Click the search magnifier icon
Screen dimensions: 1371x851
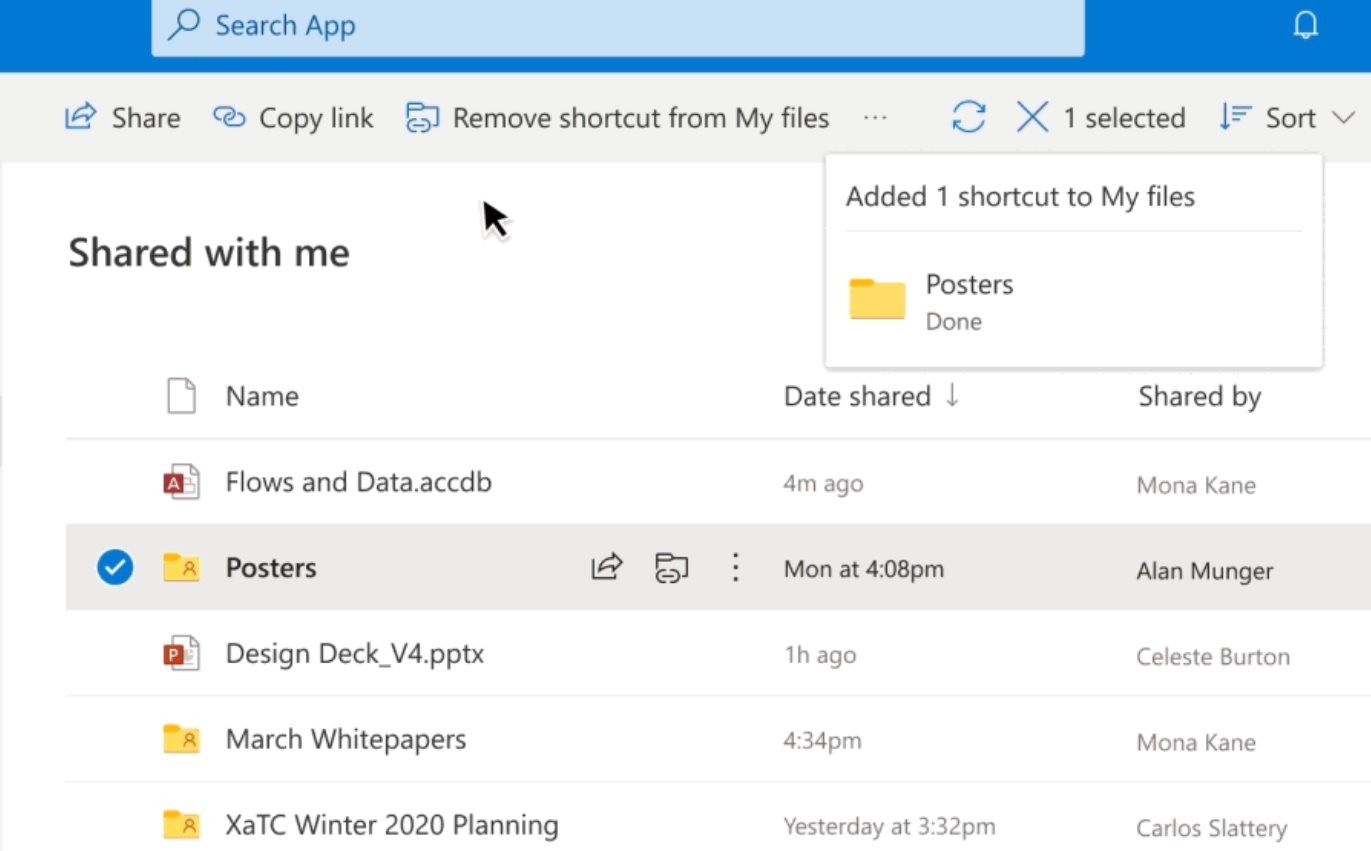tap(183, 25)
